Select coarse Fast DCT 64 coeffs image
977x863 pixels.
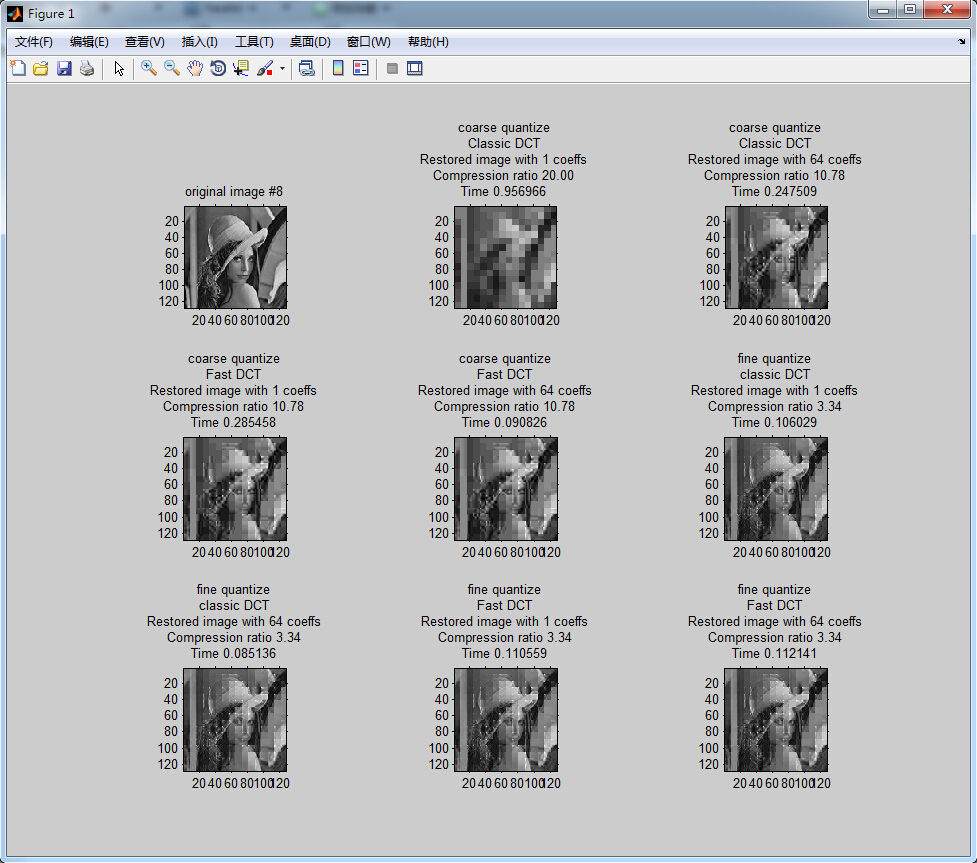click(x=506, y=489)
